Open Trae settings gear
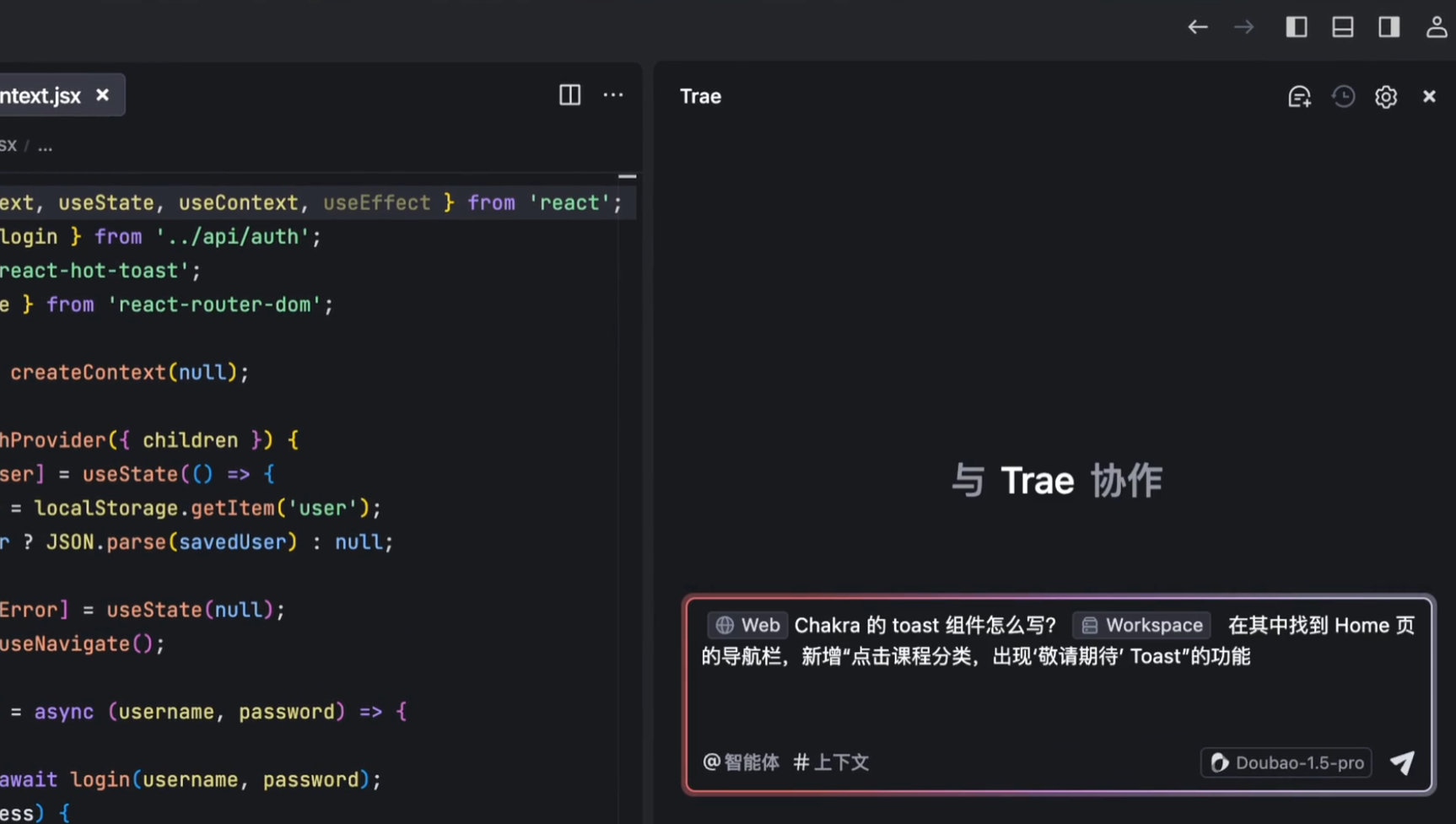 pos(1386,97)
